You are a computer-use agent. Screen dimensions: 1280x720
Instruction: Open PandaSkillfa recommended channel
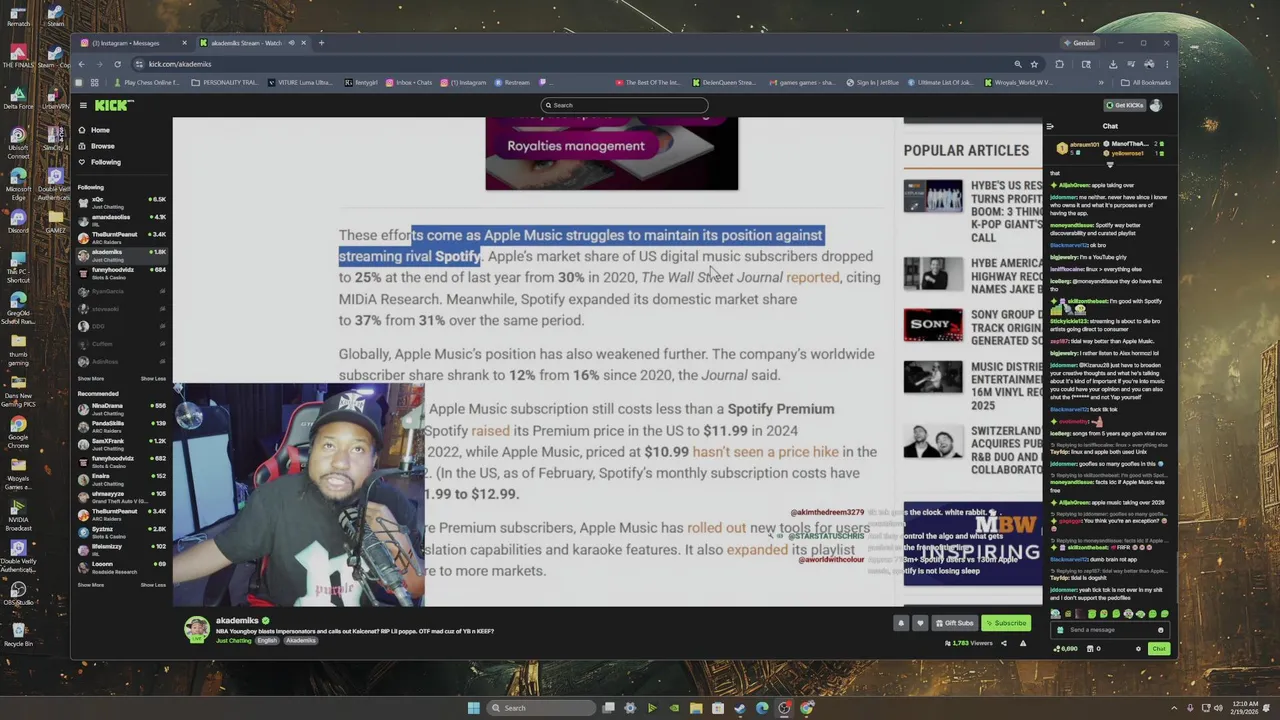(120, 426)
